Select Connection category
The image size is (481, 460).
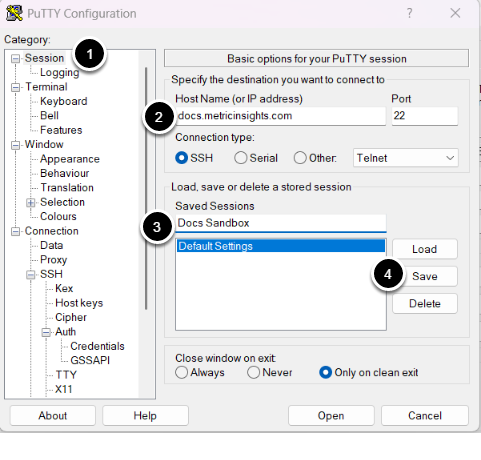pos(52,231)
